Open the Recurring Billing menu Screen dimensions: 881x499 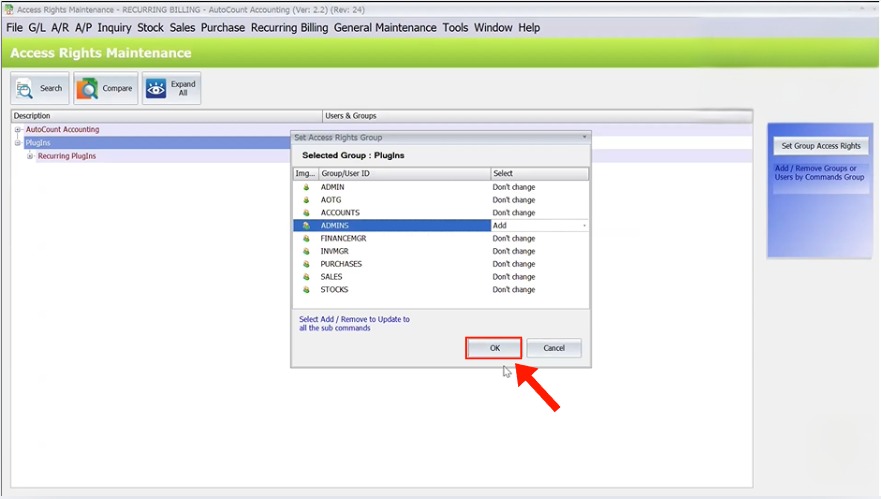coord(289,28)
